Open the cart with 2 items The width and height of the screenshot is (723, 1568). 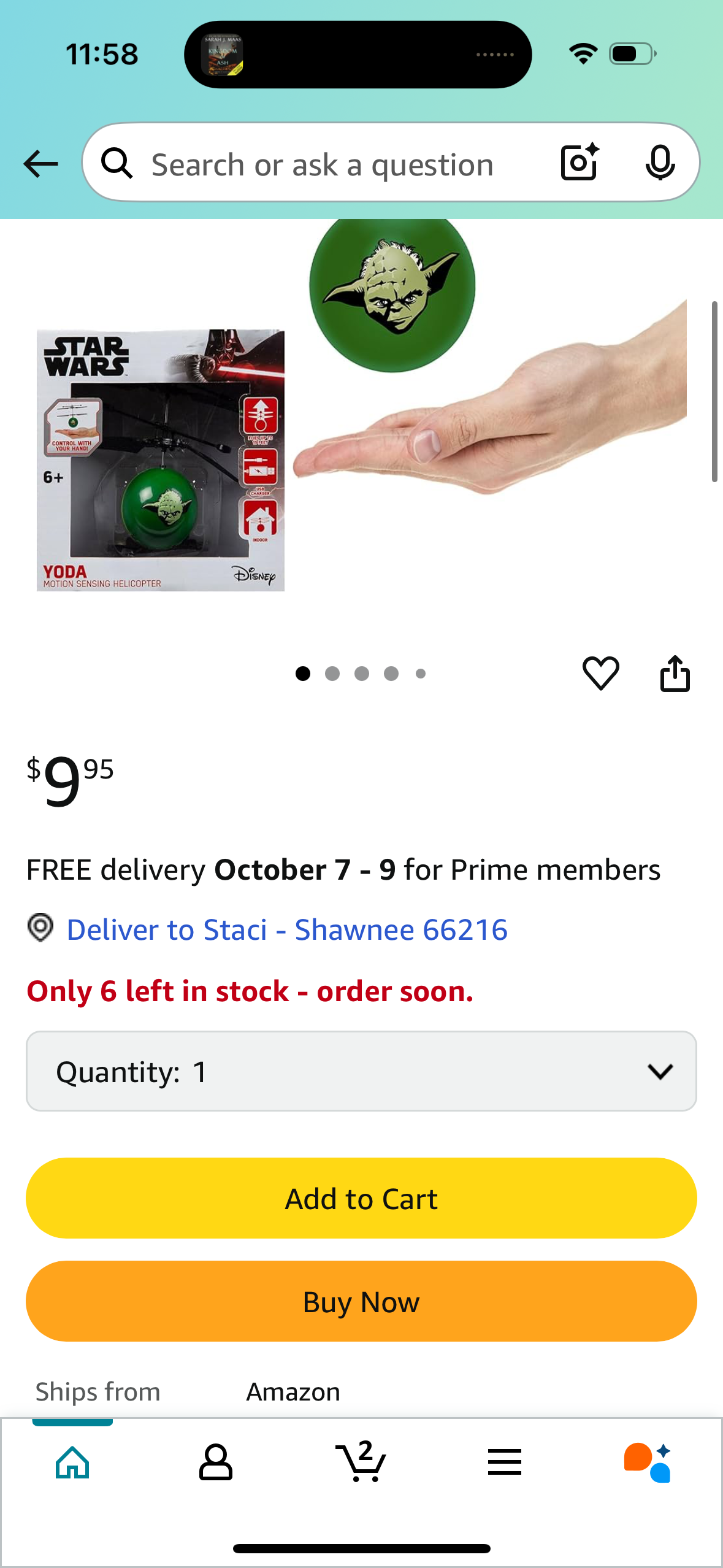(x=361, y=1461)
